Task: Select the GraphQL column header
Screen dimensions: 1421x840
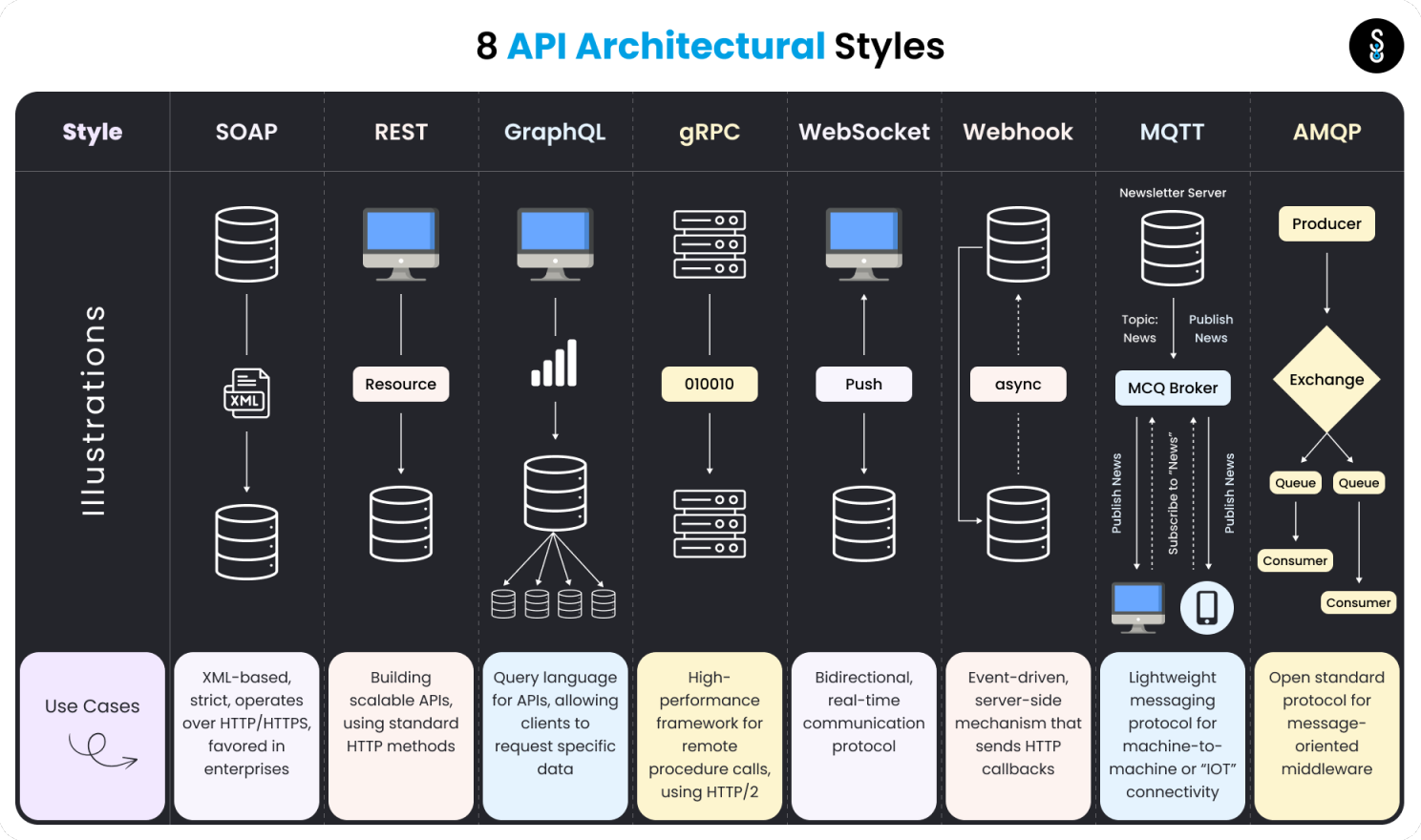Action: coord(555,132)
